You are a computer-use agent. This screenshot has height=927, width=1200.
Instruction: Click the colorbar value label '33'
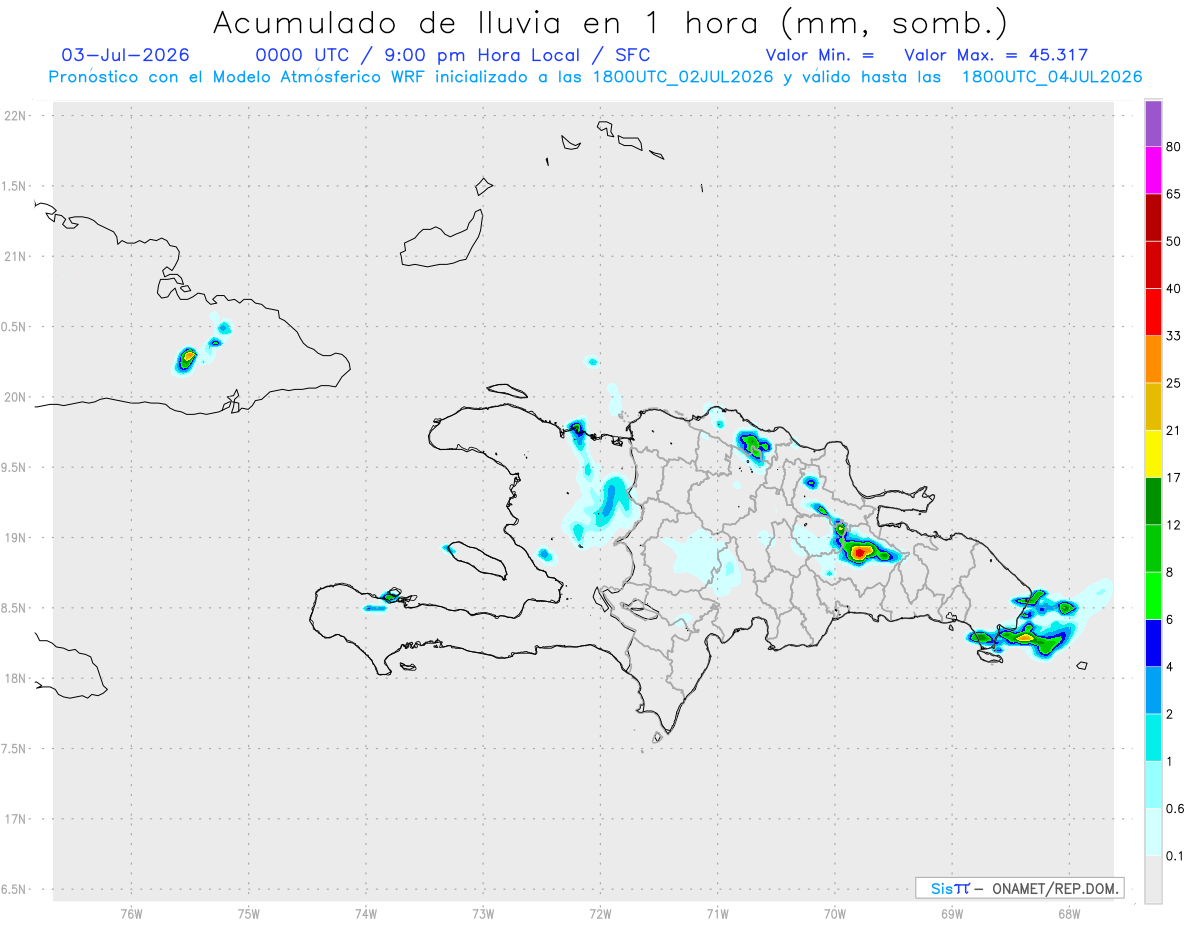(x=1174, y=336)
